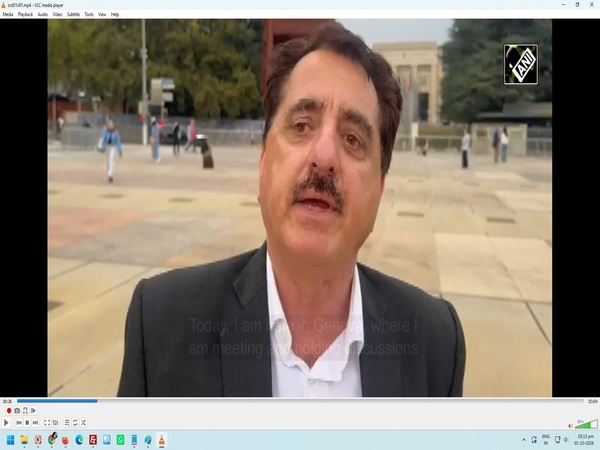Close the VLC media player window

[592, 5]
